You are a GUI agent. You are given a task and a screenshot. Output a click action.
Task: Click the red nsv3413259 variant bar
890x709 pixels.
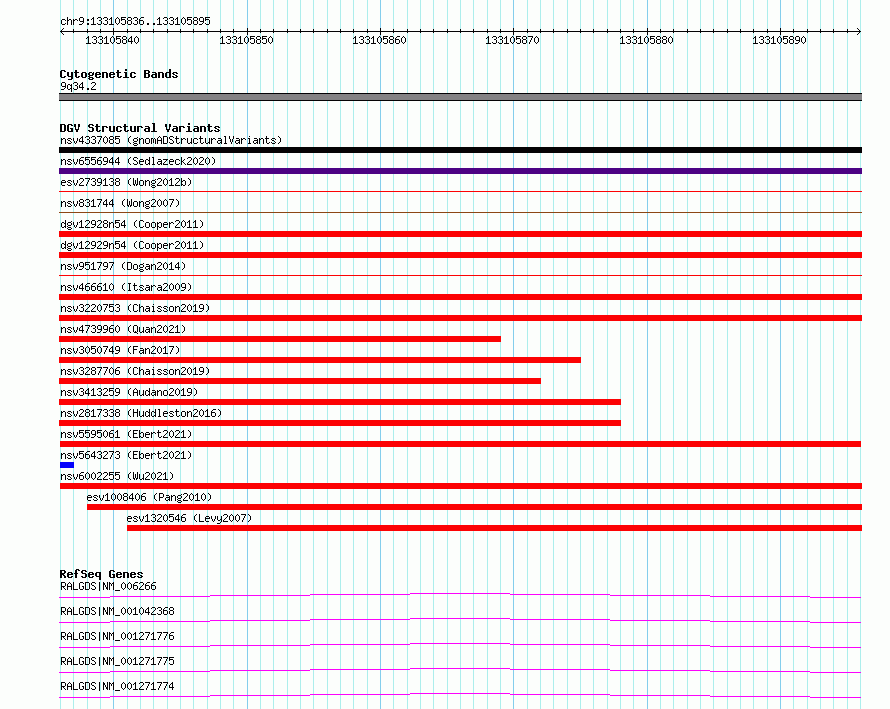(x=340, y=402)
